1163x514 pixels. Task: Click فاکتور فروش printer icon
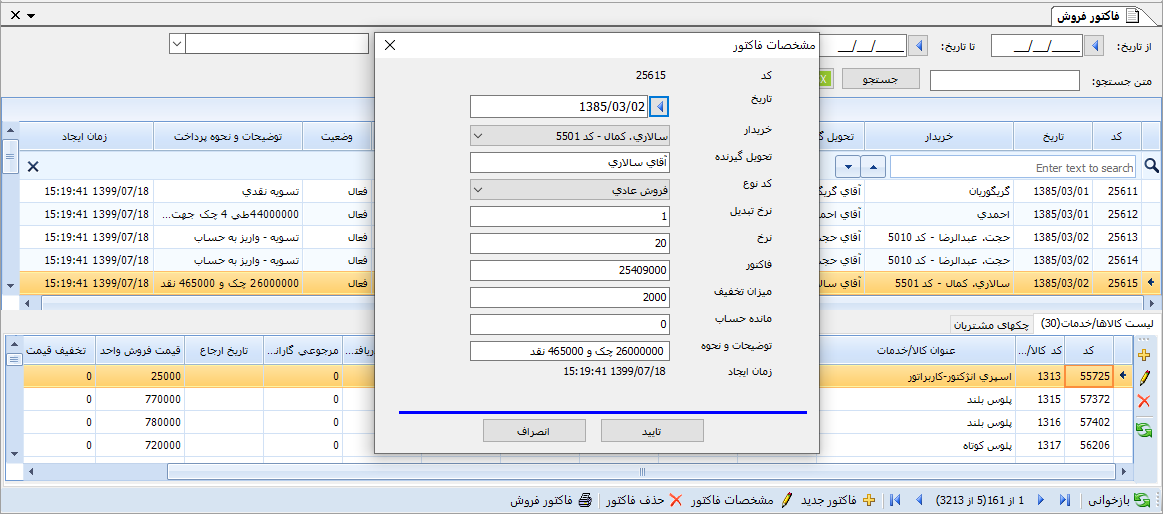[586, 501]
